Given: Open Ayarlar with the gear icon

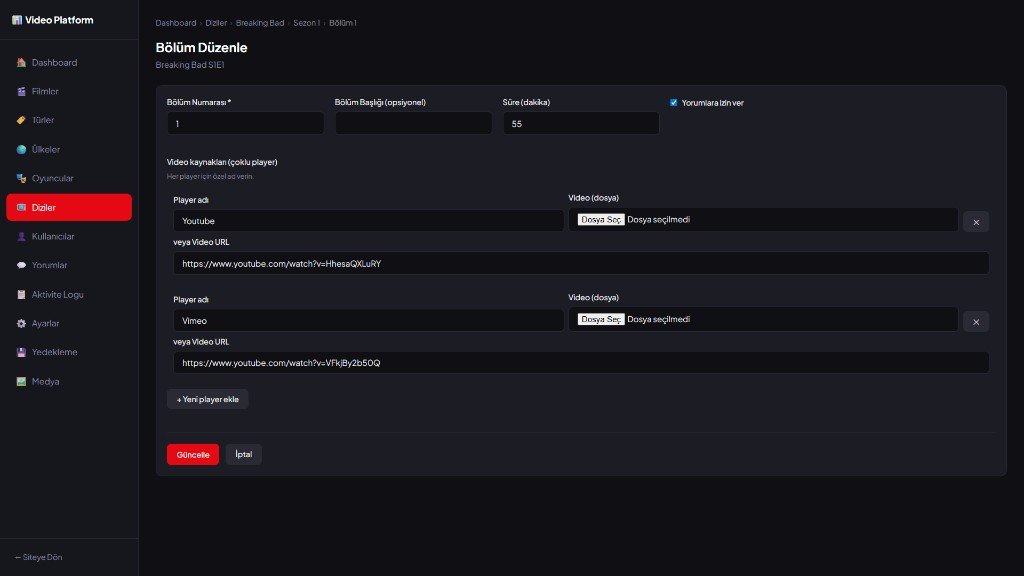Looking at the screenshot, I should click(22, 323).
